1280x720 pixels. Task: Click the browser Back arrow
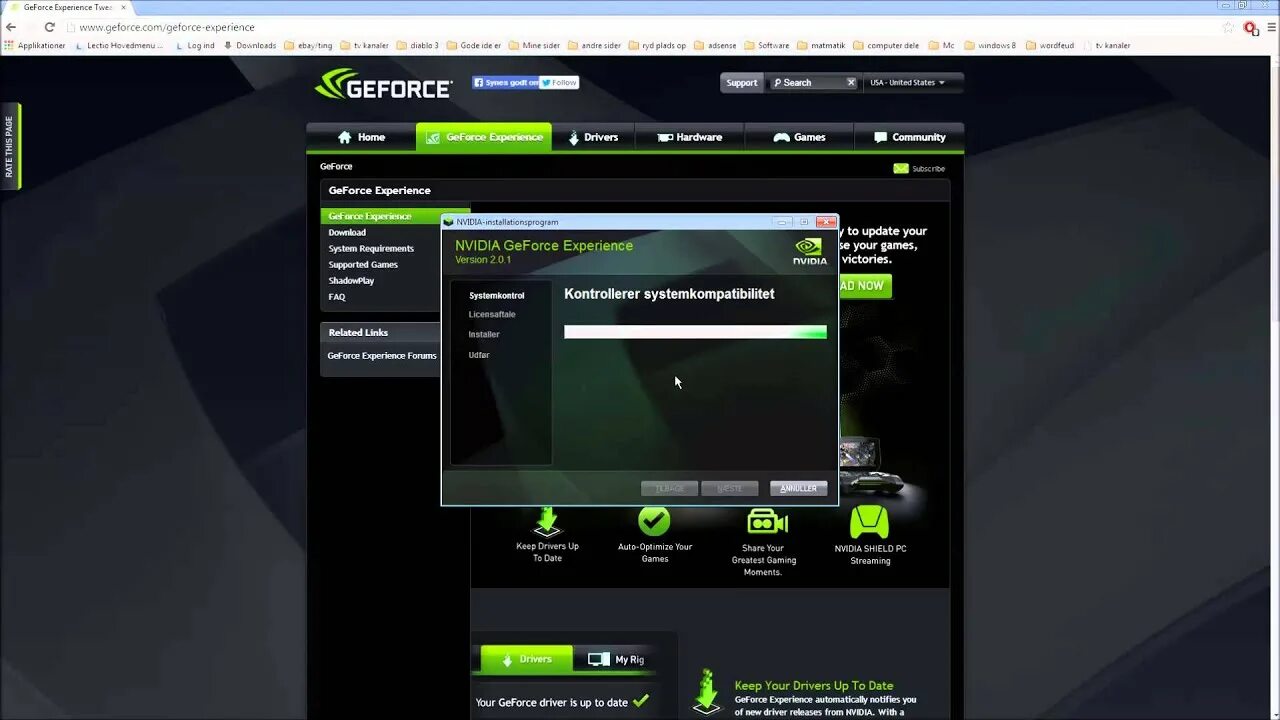tap(11, 27)
